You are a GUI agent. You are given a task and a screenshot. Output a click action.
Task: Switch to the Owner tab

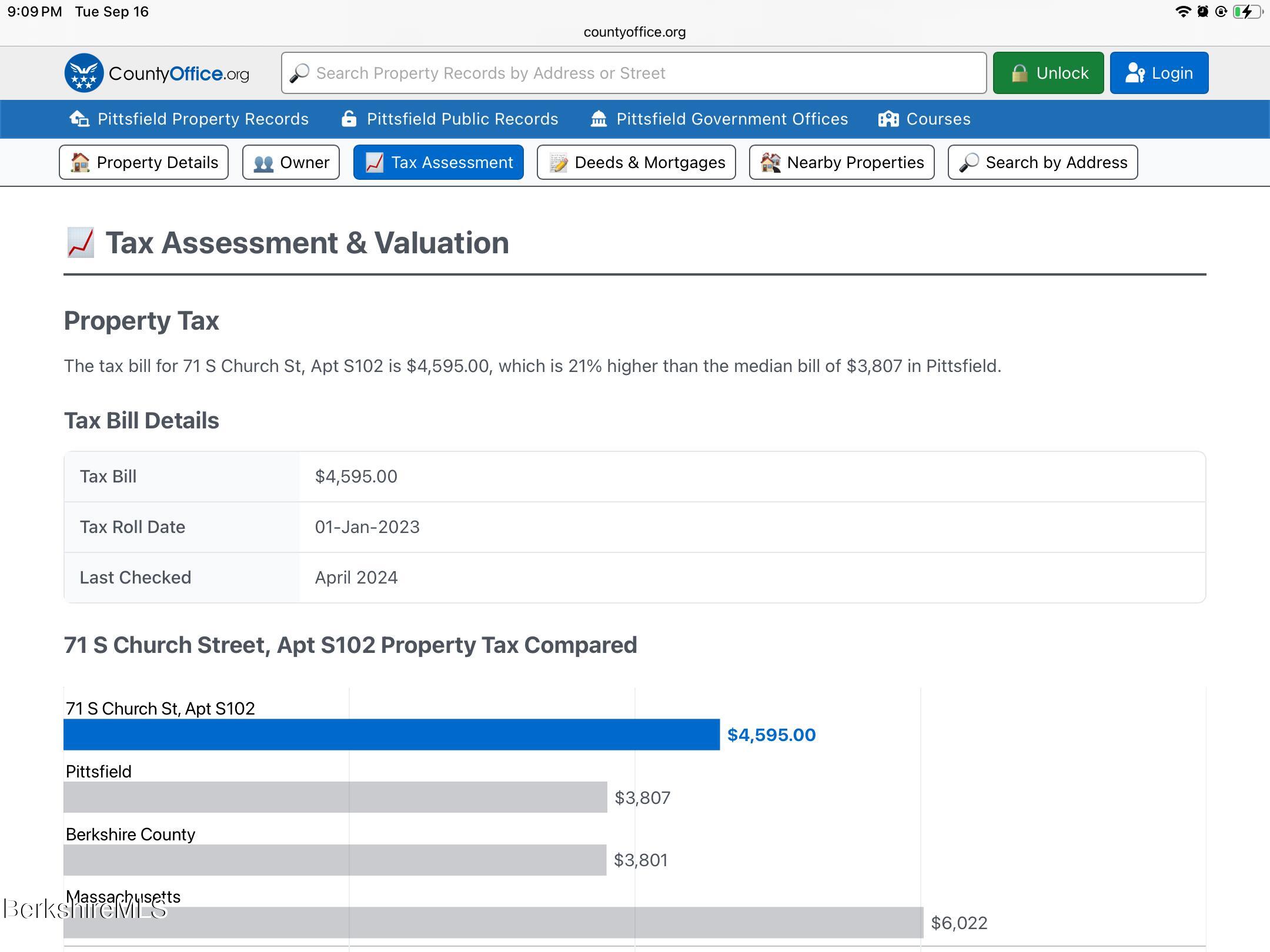point(291,162)
